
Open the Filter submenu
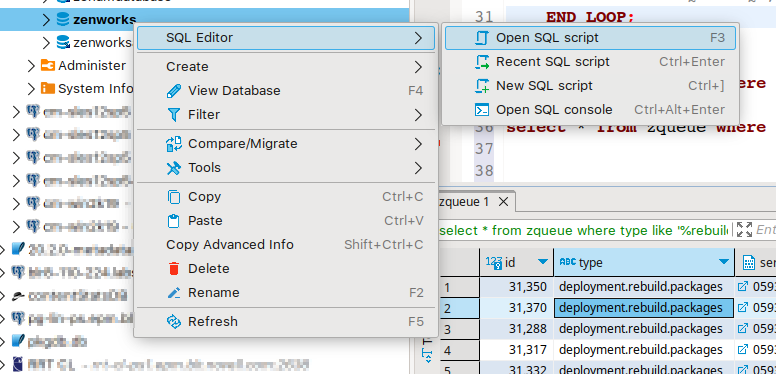pyautogui.click(x=286, y=115)
